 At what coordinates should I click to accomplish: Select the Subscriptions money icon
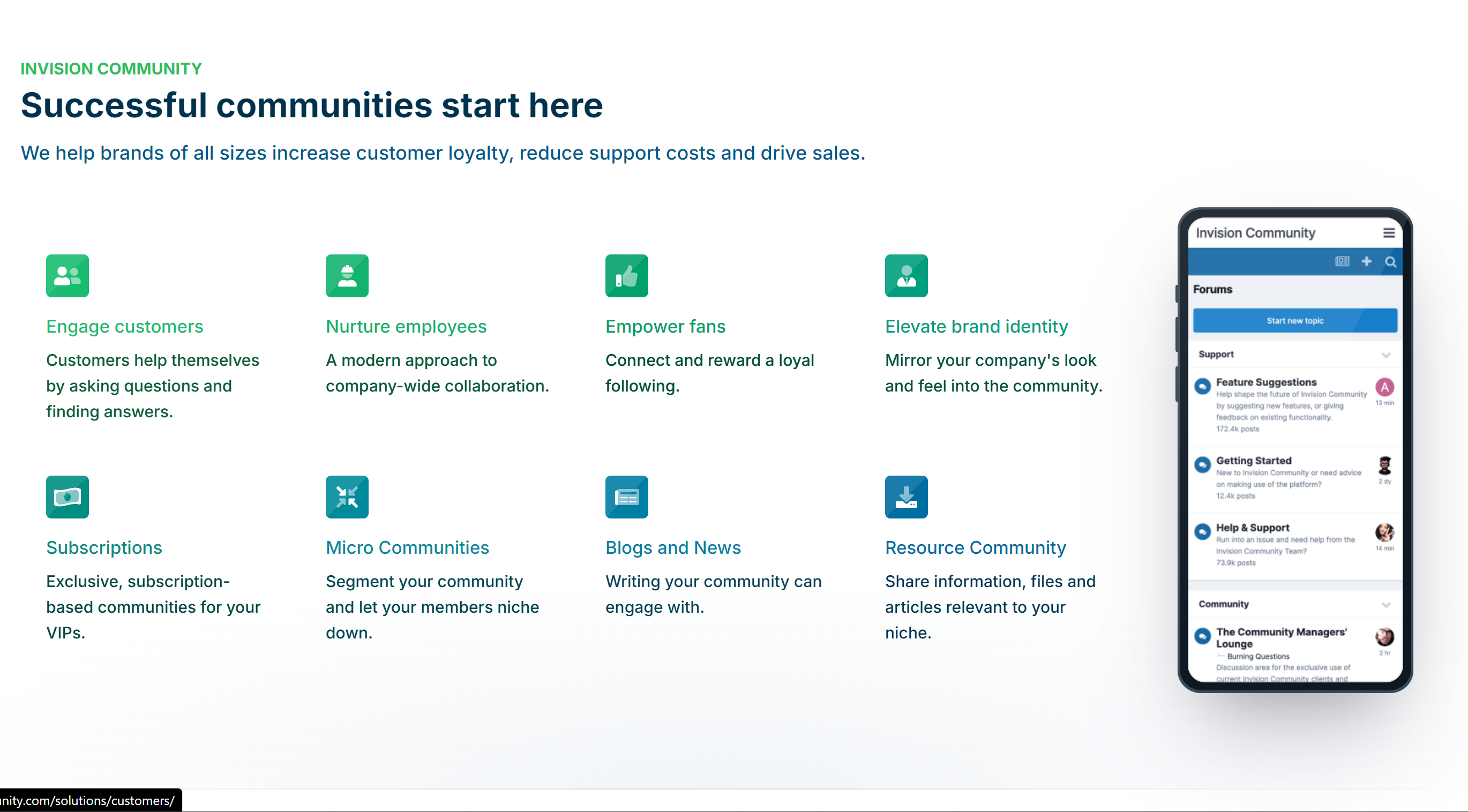(x=68, y=497)
